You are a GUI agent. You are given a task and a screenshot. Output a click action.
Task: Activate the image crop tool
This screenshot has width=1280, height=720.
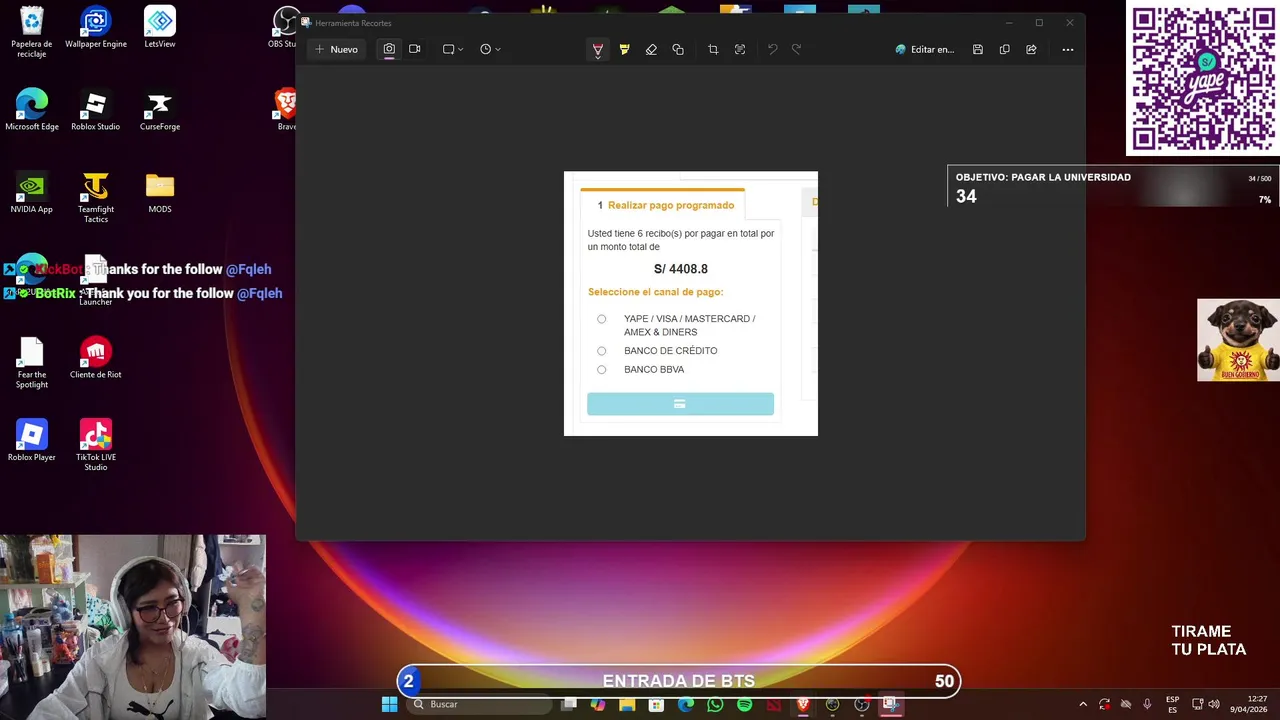pos(713,50)
